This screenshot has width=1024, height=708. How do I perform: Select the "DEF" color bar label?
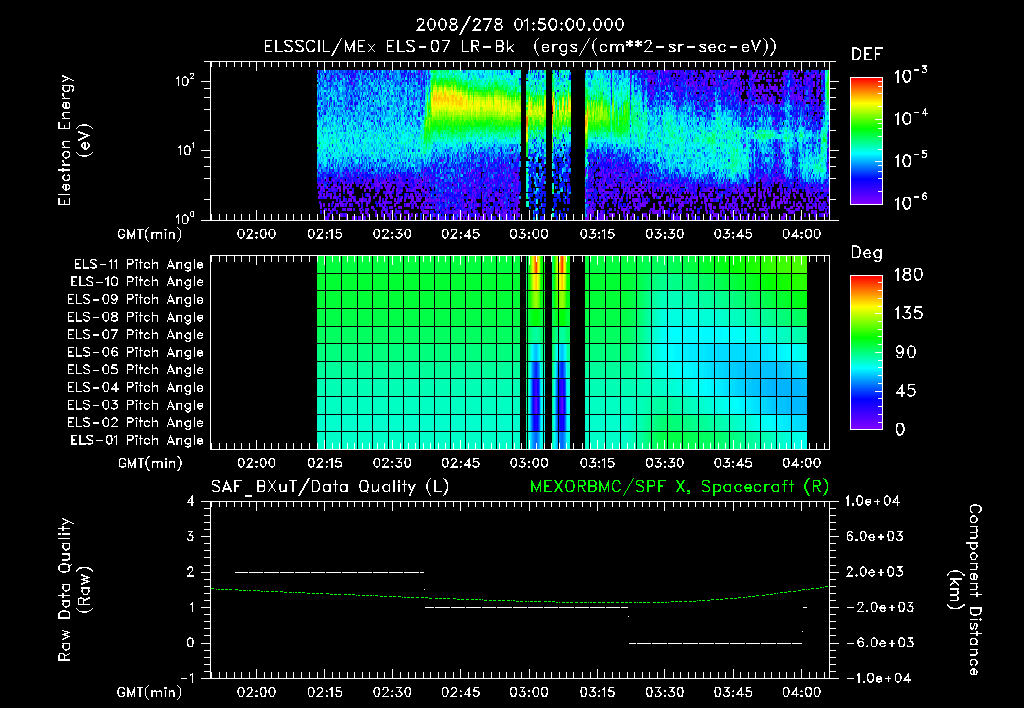click(x=866, y=55)
